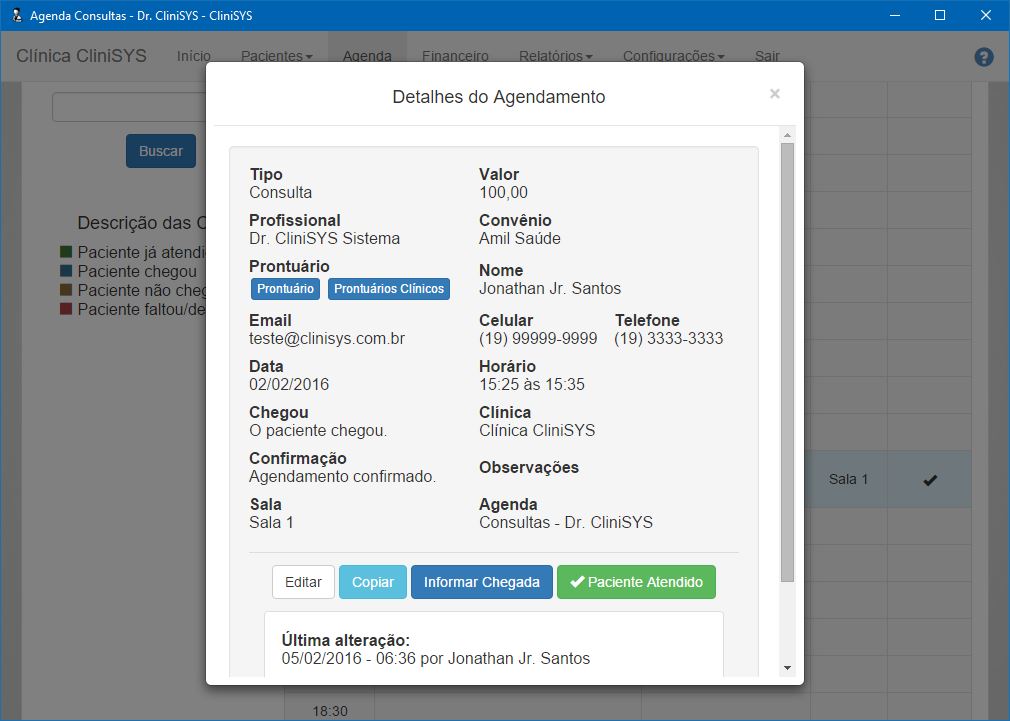Click the Informar Chegada button
The width and height of the screenshot is (1010, 721).
coord(481,582)
